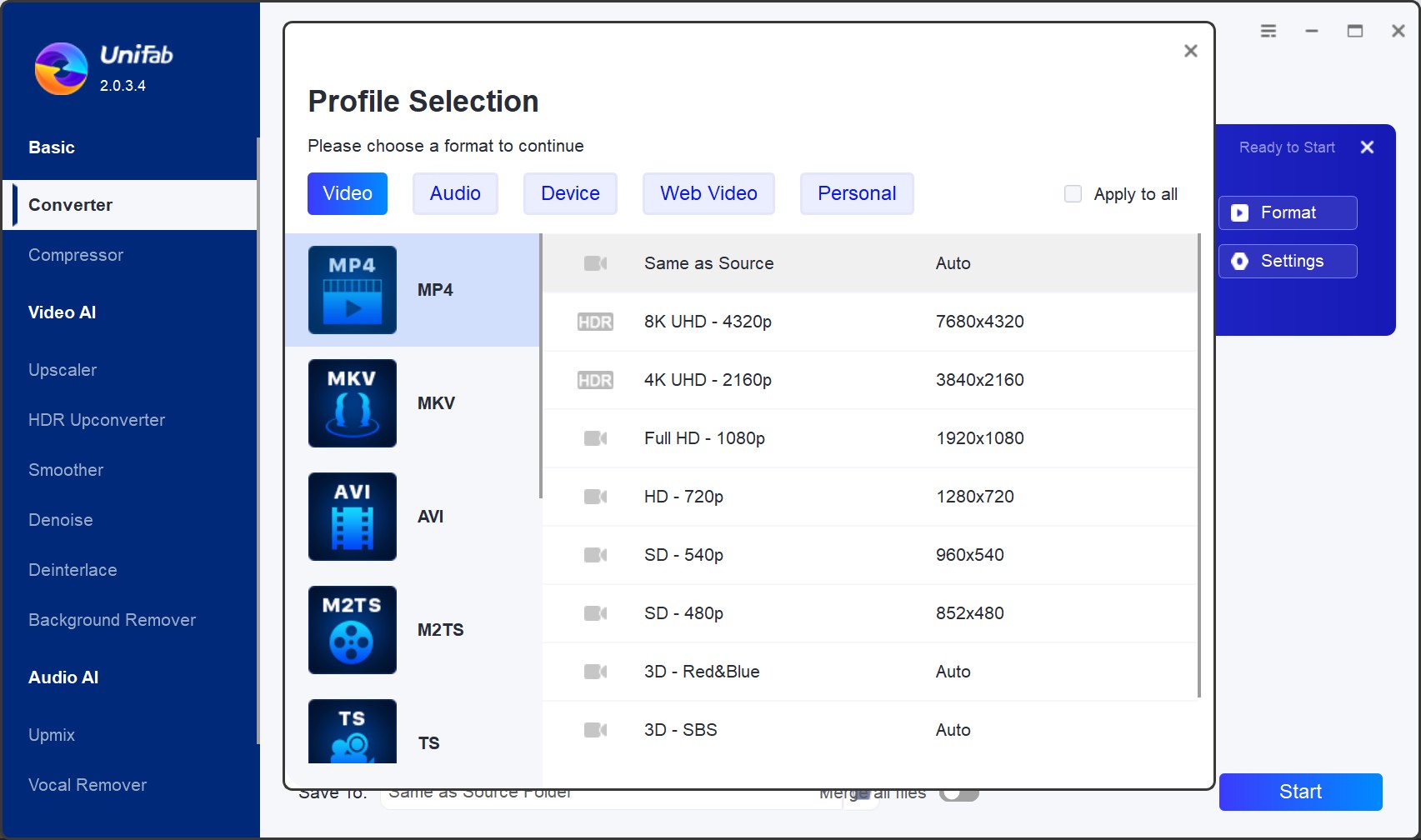Open Upmix module
The width and height of the screenshot is (1421, 840).
point(52,735)
